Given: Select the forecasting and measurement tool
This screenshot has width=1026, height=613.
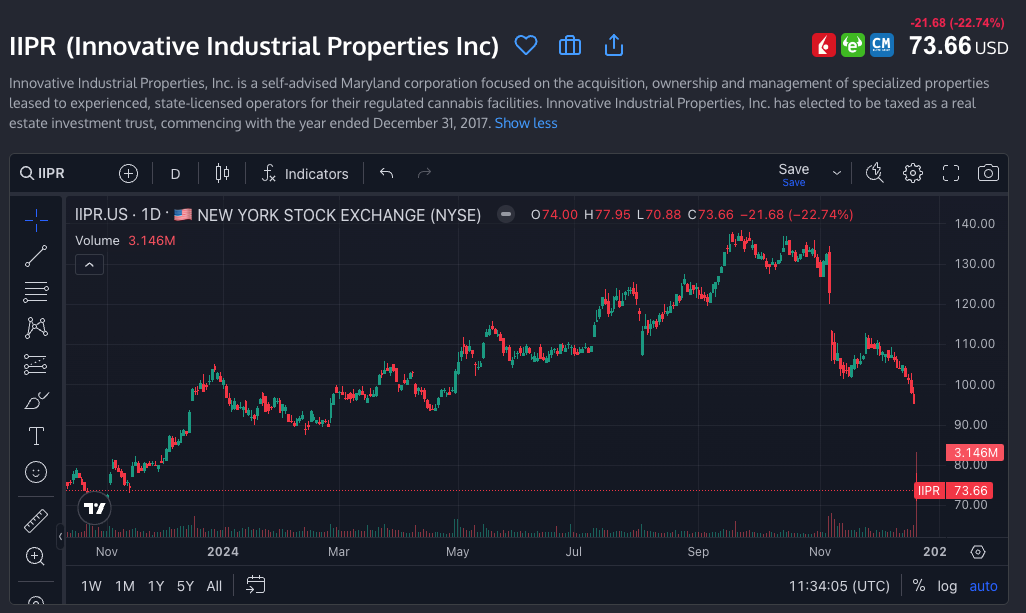Looking at the screenshot, I should pyautogui.click(x=36, y=364).
